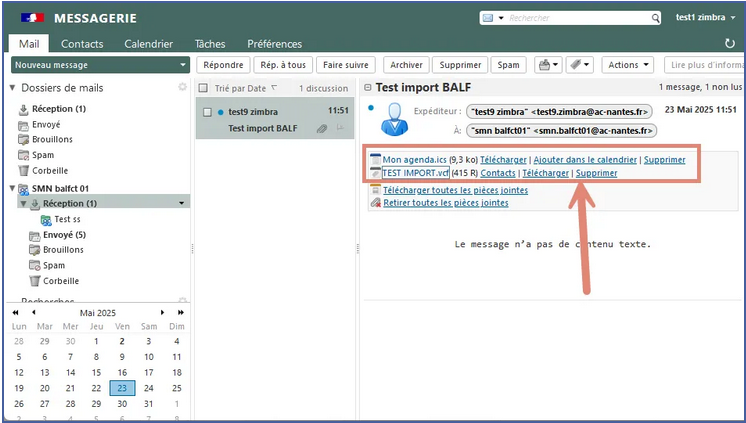Tick the select-all checkbox in list header
Screen dimensions: 746x423
(x=205, y=88)
